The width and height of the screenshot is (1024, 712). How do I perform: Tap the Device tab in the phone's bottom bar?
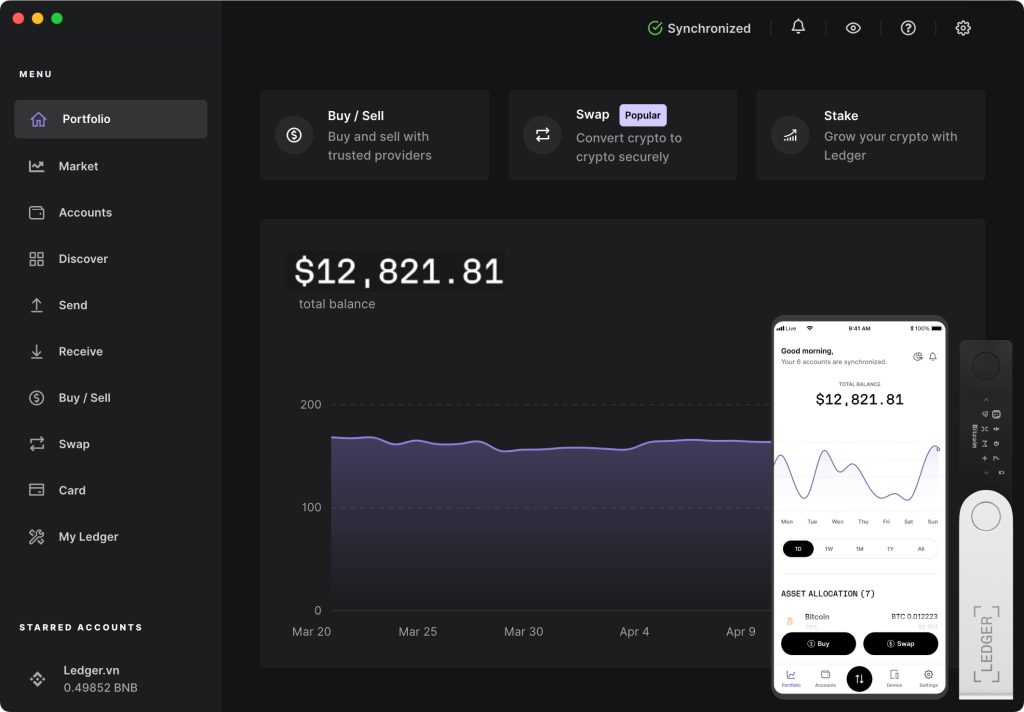point(894,679)
